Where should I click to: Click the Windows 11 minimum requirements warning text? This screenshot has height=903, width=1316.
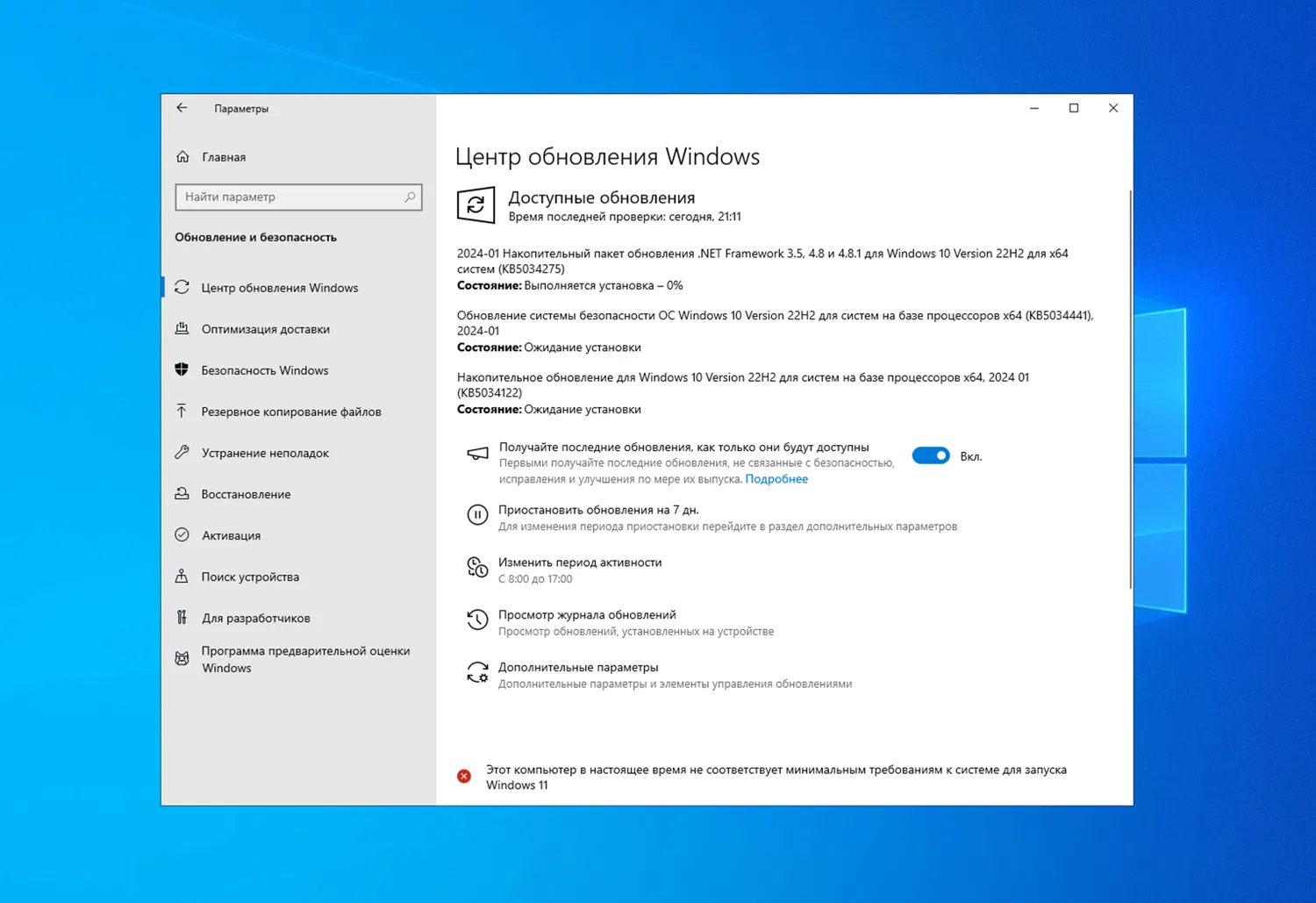point(776,777)
